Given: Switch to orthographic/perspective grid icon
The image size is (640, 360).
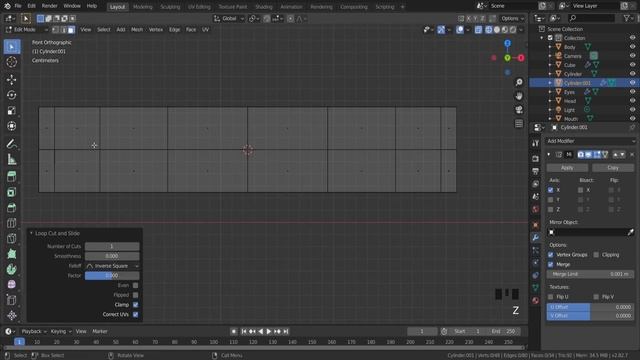Looking at the screenshot, I should 519,124.
